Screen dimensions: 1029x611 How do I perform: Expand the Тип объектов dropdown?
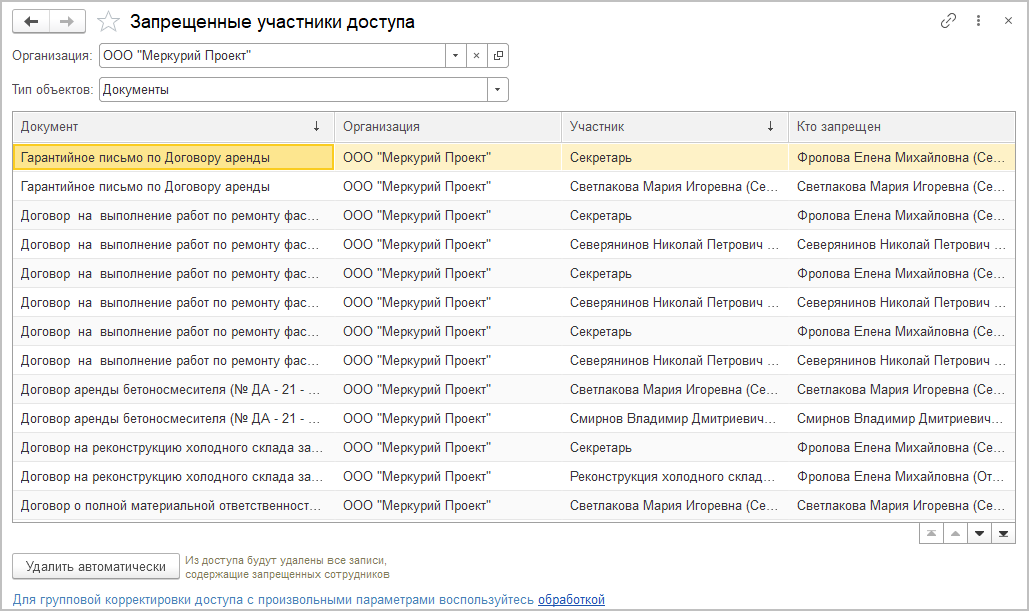pos(497,90)
